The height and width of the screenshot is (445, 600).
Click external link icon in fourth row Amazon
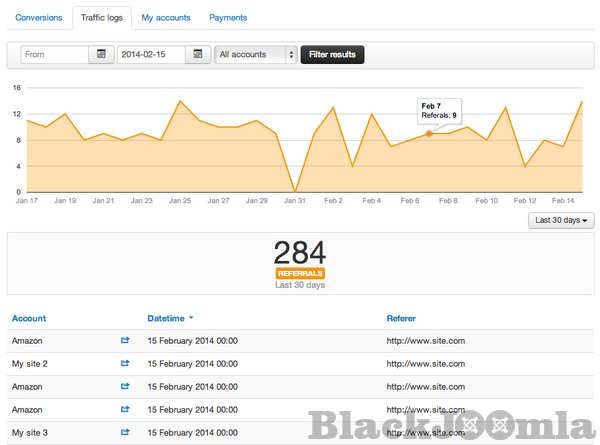125,409
